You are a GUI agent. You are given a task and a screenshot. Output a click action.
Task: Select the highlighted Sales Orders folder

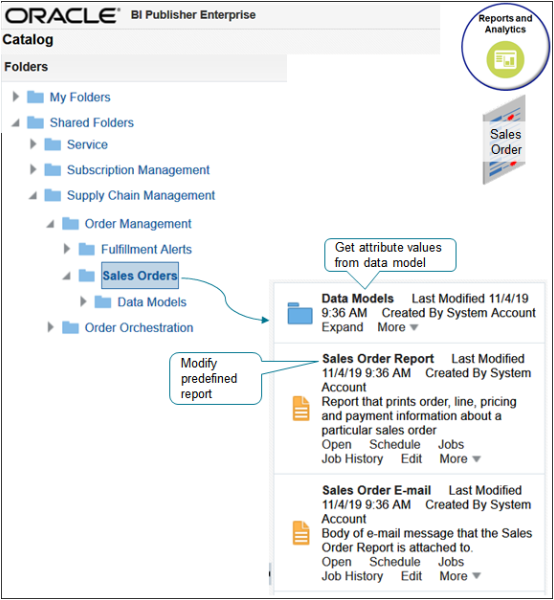click(x=140, y=276)
